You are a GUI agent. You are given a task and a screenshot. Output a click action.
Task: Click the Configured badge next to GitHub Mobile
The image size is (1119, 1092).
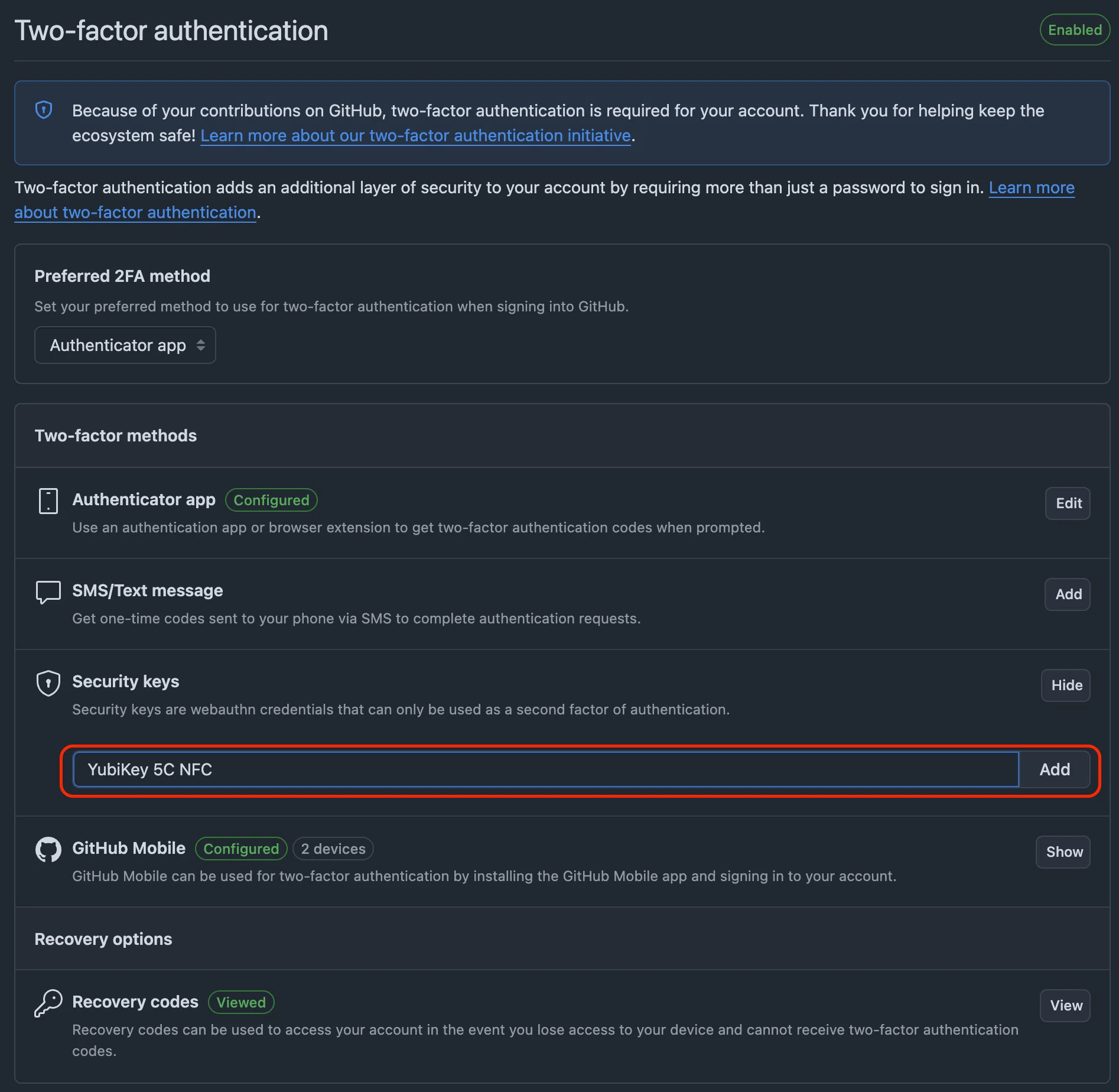[x=241, y=849]
